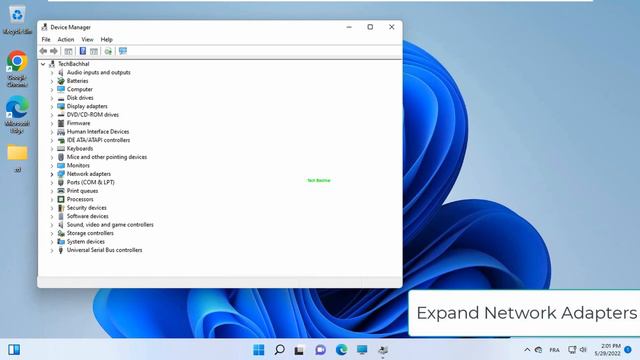Open taskbar Search magnifier
This screenshot has width=640, height=360.
pos(279,350)
